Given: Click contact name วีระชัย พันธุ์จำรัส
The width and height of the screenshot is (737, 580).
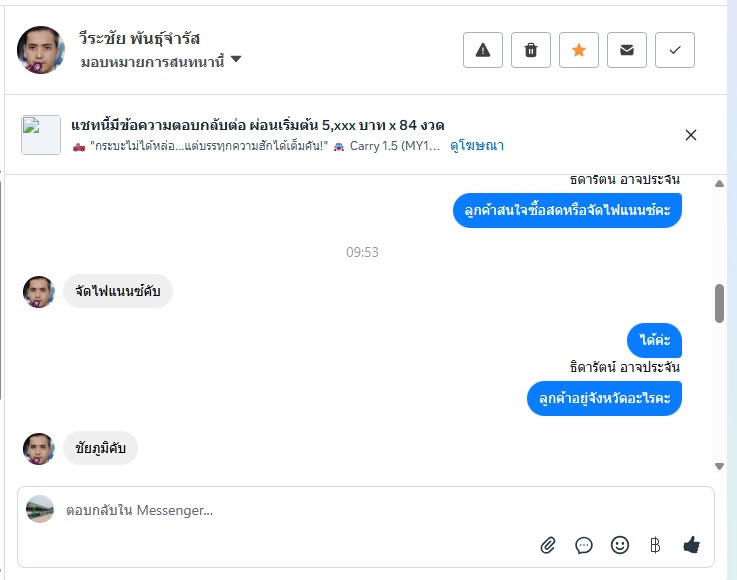Looking at the screenshot, I should tap(140, 38).
